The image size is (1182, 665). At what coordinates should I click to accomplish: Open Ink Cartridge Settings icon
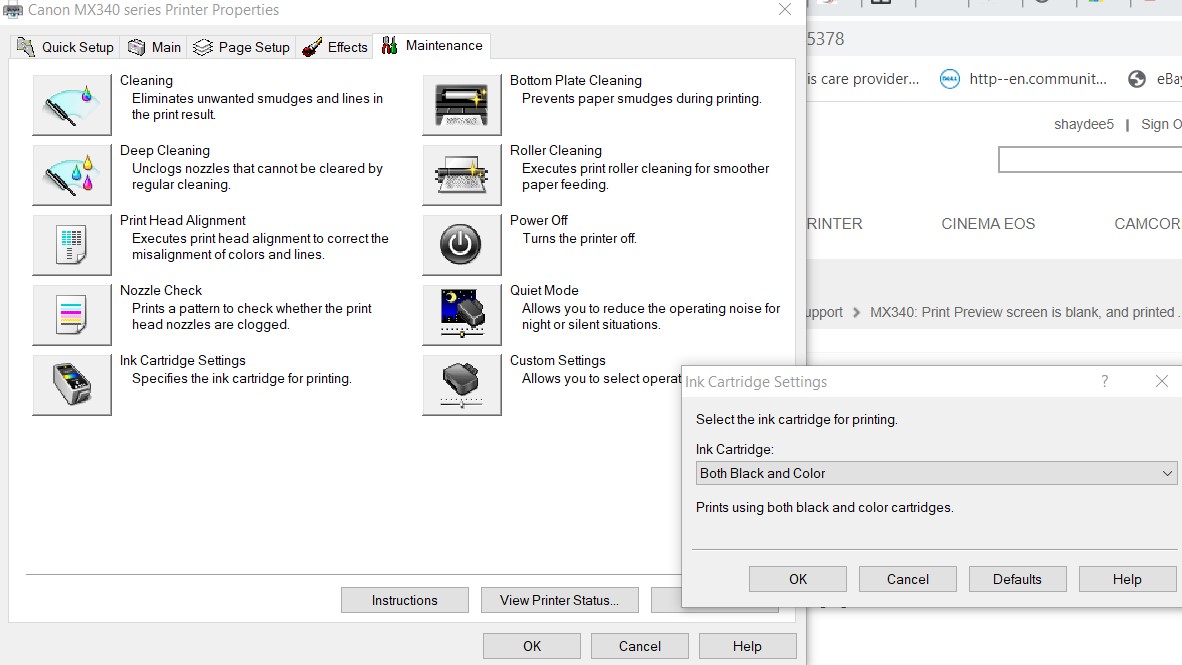pos(71,384)
